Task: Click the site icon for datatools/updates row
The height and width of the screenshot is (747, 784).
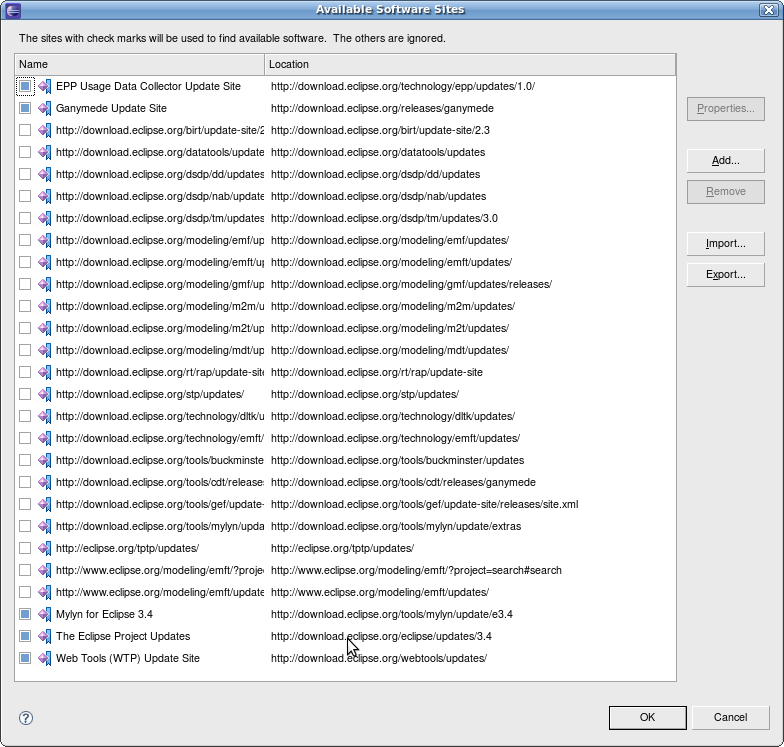Action: (44, 152)
